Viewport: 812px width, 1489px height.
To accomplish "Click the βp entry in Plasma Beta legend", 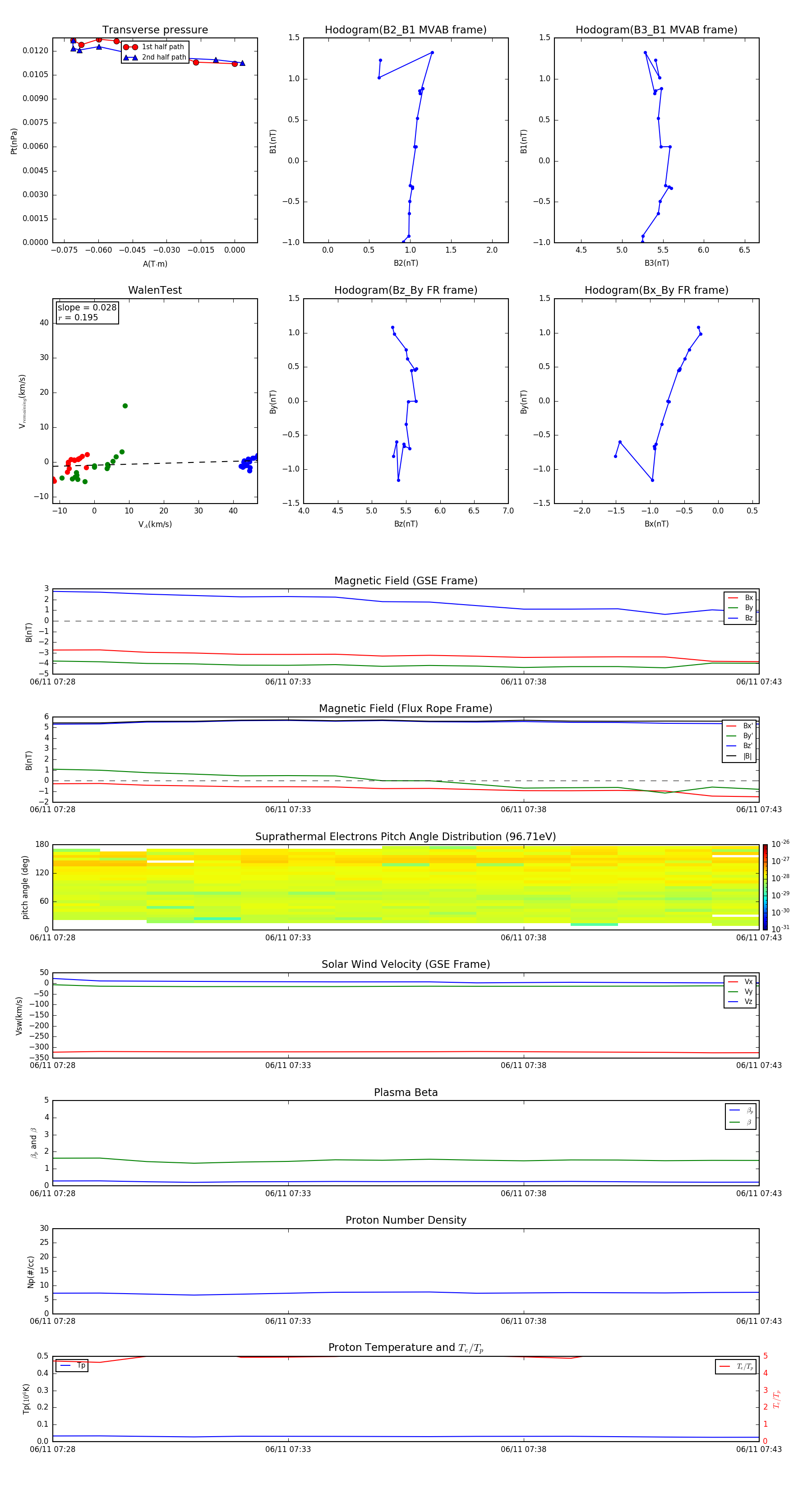I will click(741, 1110).
